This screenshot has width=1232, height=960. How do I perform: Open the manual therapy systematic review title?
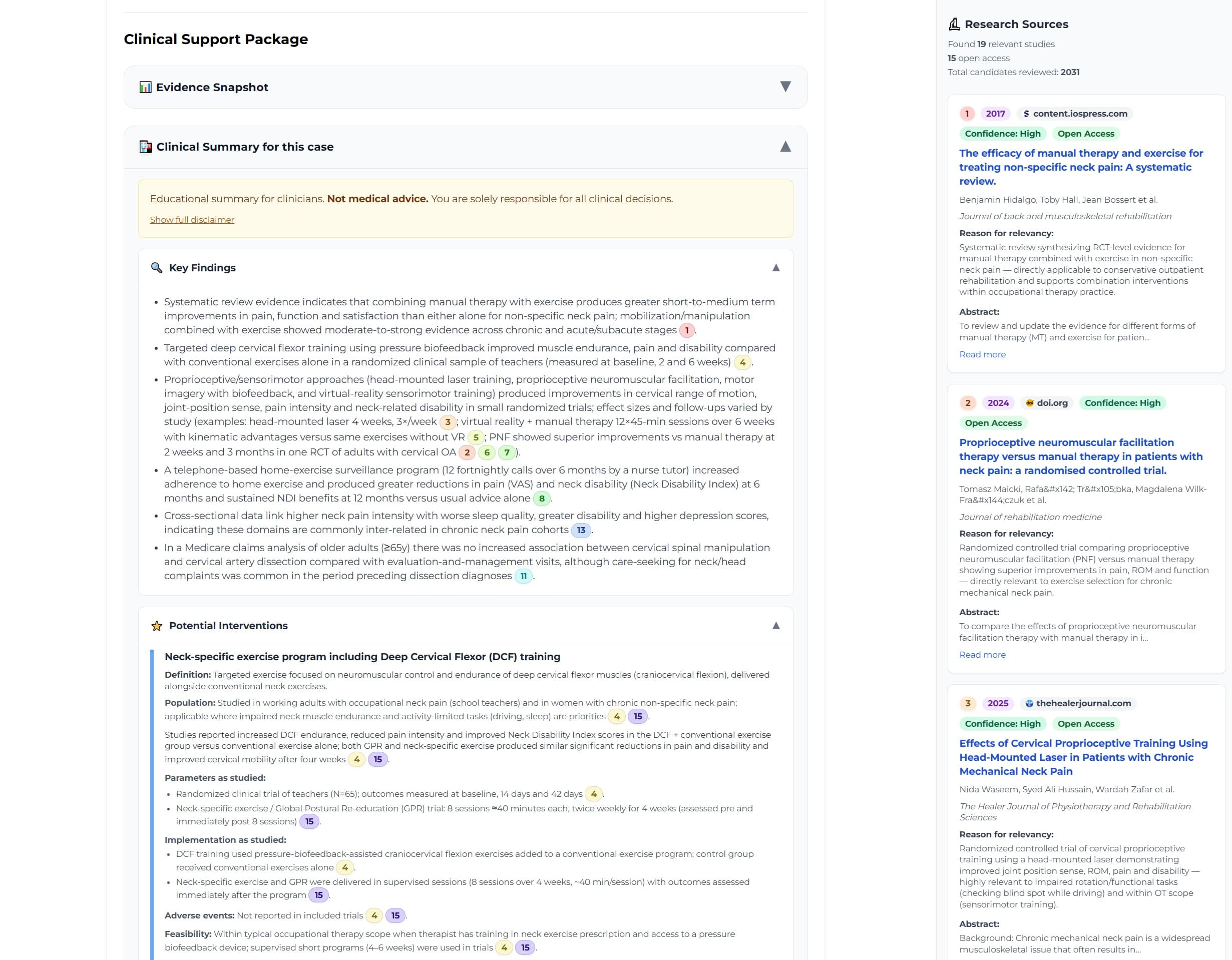point(1080,167)
